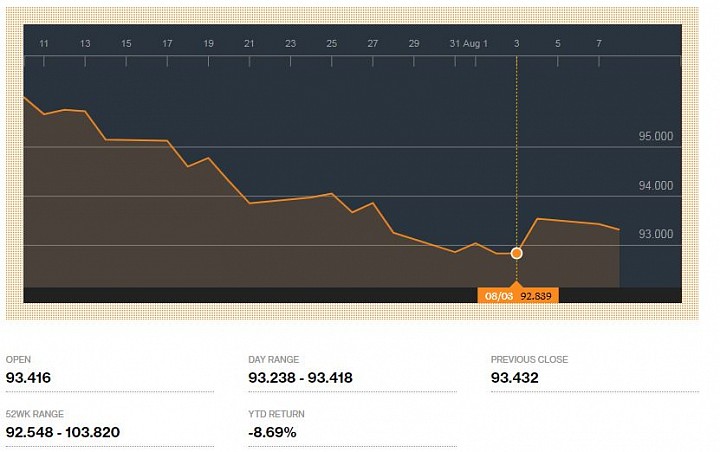Viewport: 720px width, 452px height.
Task: Click the Aug 1 date label
Action: click(475, 44)
